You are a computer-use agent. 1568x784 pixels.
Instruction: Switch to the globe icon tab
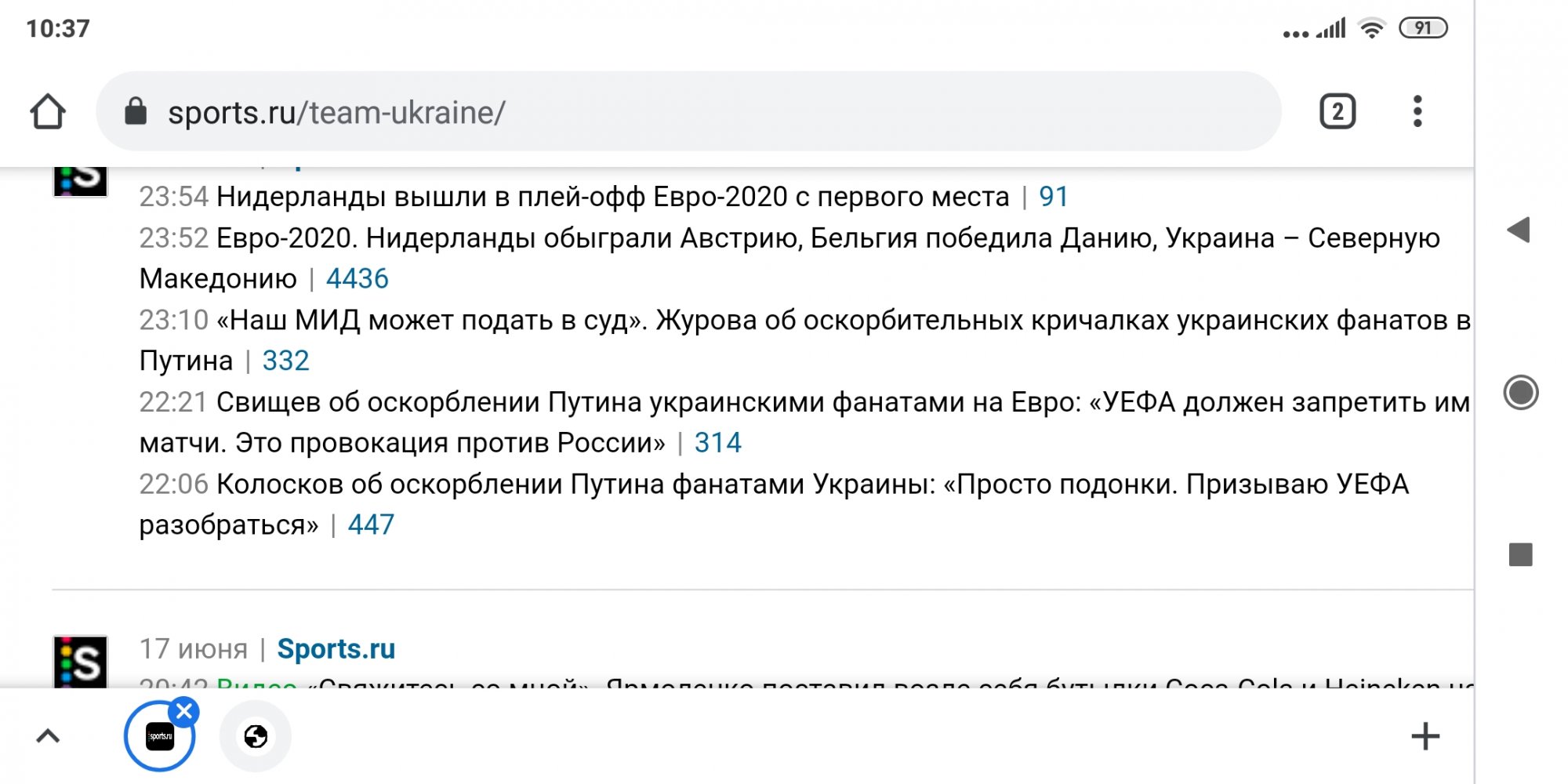click(256, 736)
